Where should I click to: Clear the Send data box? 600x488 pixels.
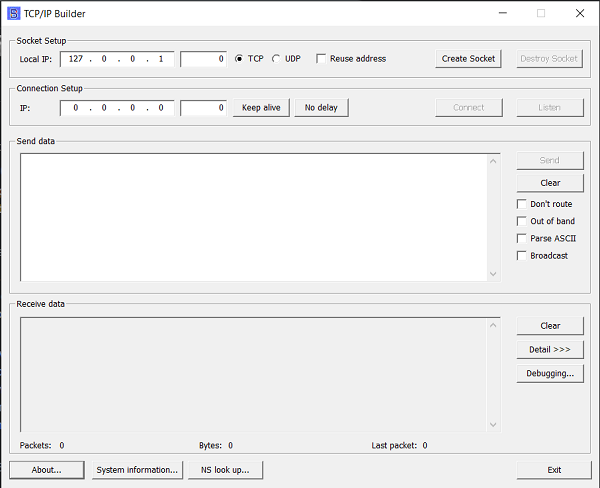pos(550,183)
